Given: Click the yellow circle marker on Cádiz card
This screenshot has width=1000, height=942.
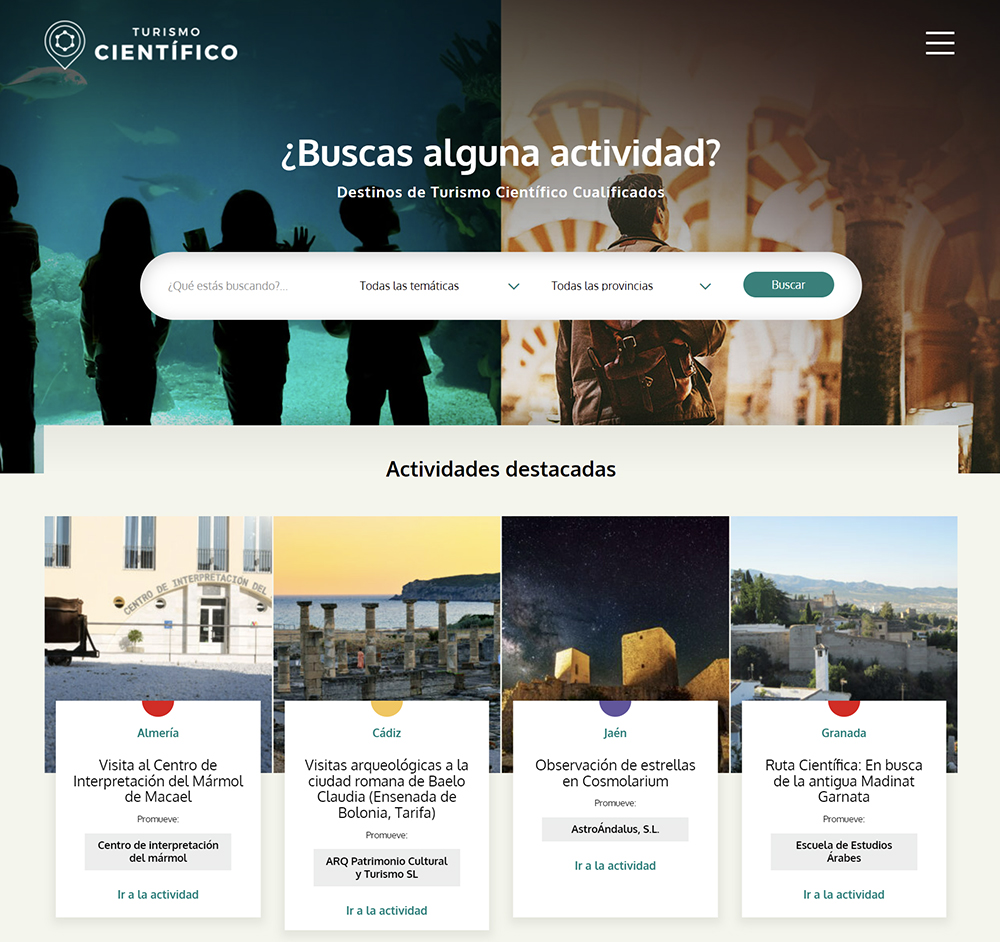Looking at the screenshot, I should [x=386, y=708].
